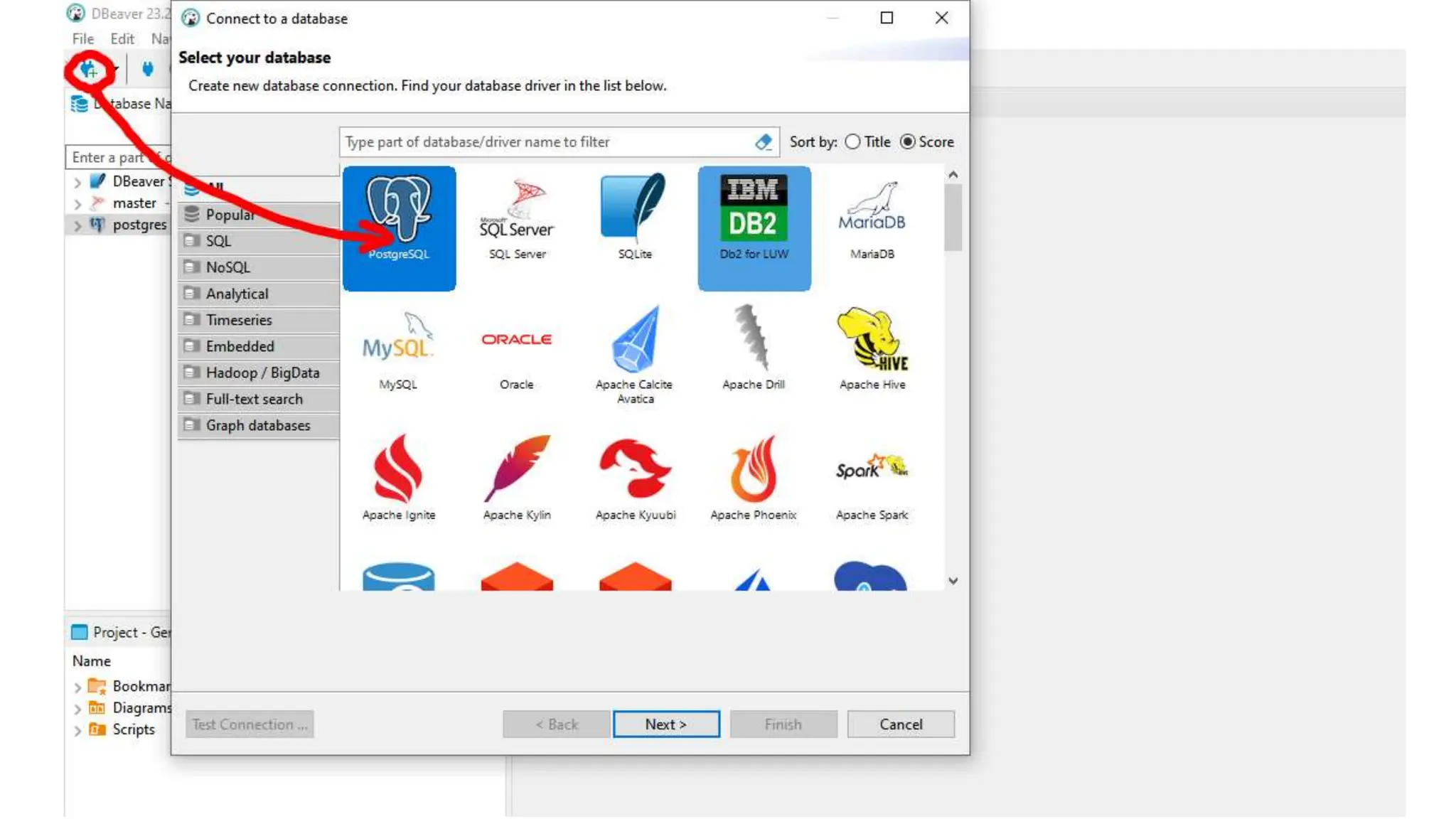Expand the master connection node
The height and width of the screenshot is (819, 1456).
pos(77,204)
